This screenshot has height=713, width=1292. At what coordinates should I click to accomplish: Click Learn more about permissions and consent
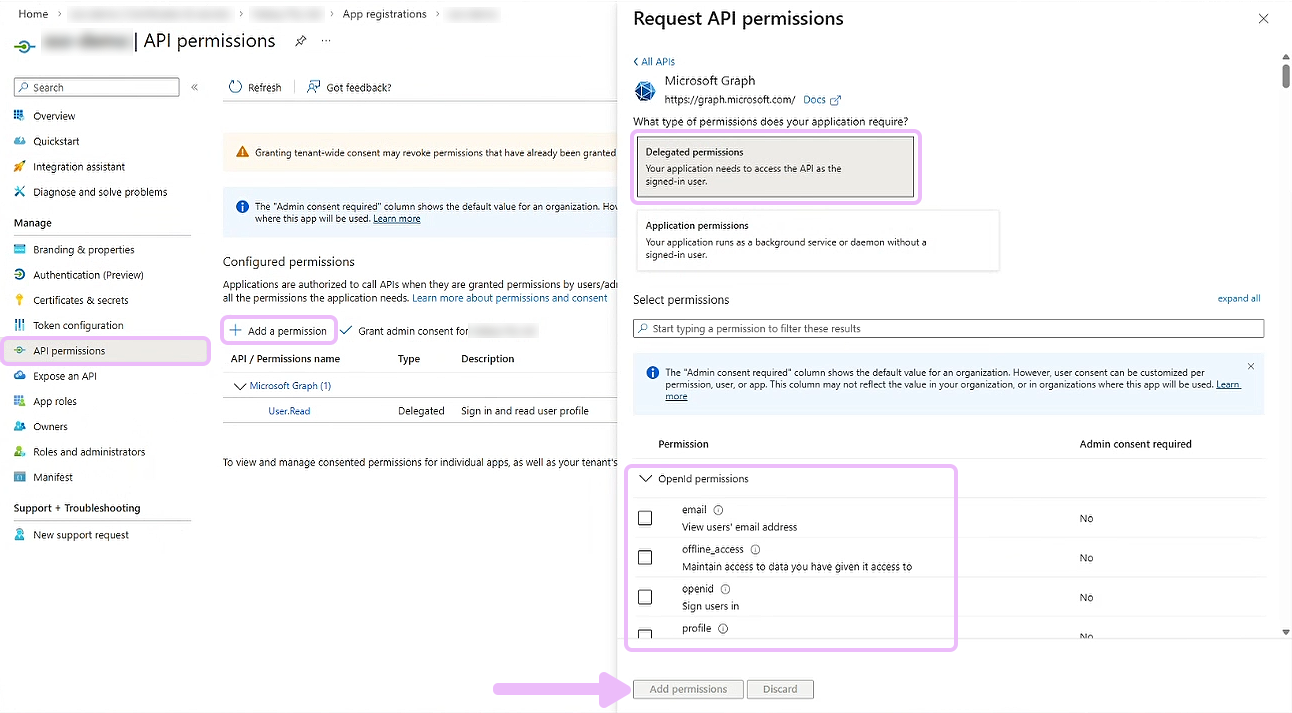tap(510, 298)
